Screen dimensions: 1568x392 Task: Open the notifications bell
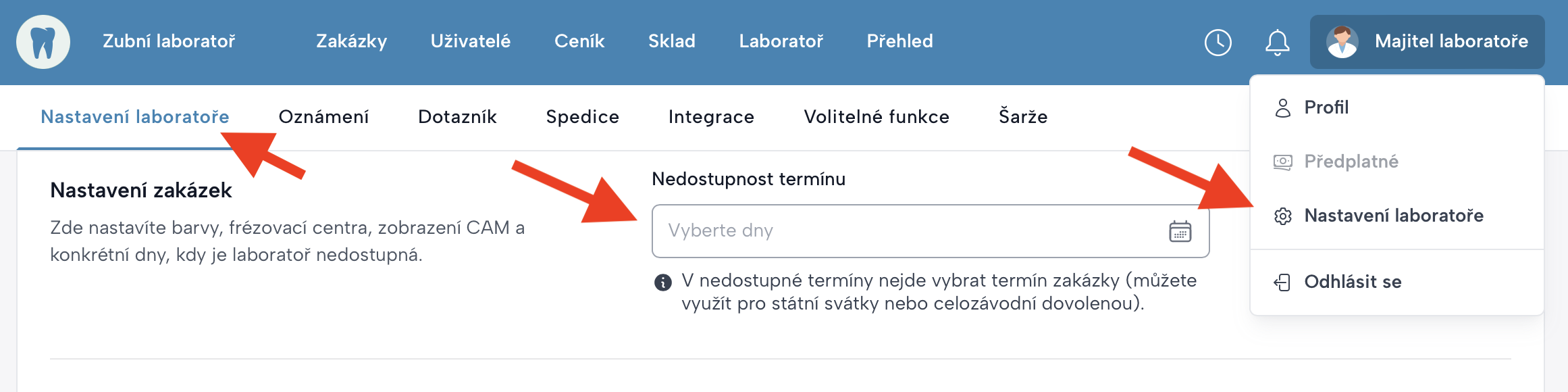(x=1277, y=43)
